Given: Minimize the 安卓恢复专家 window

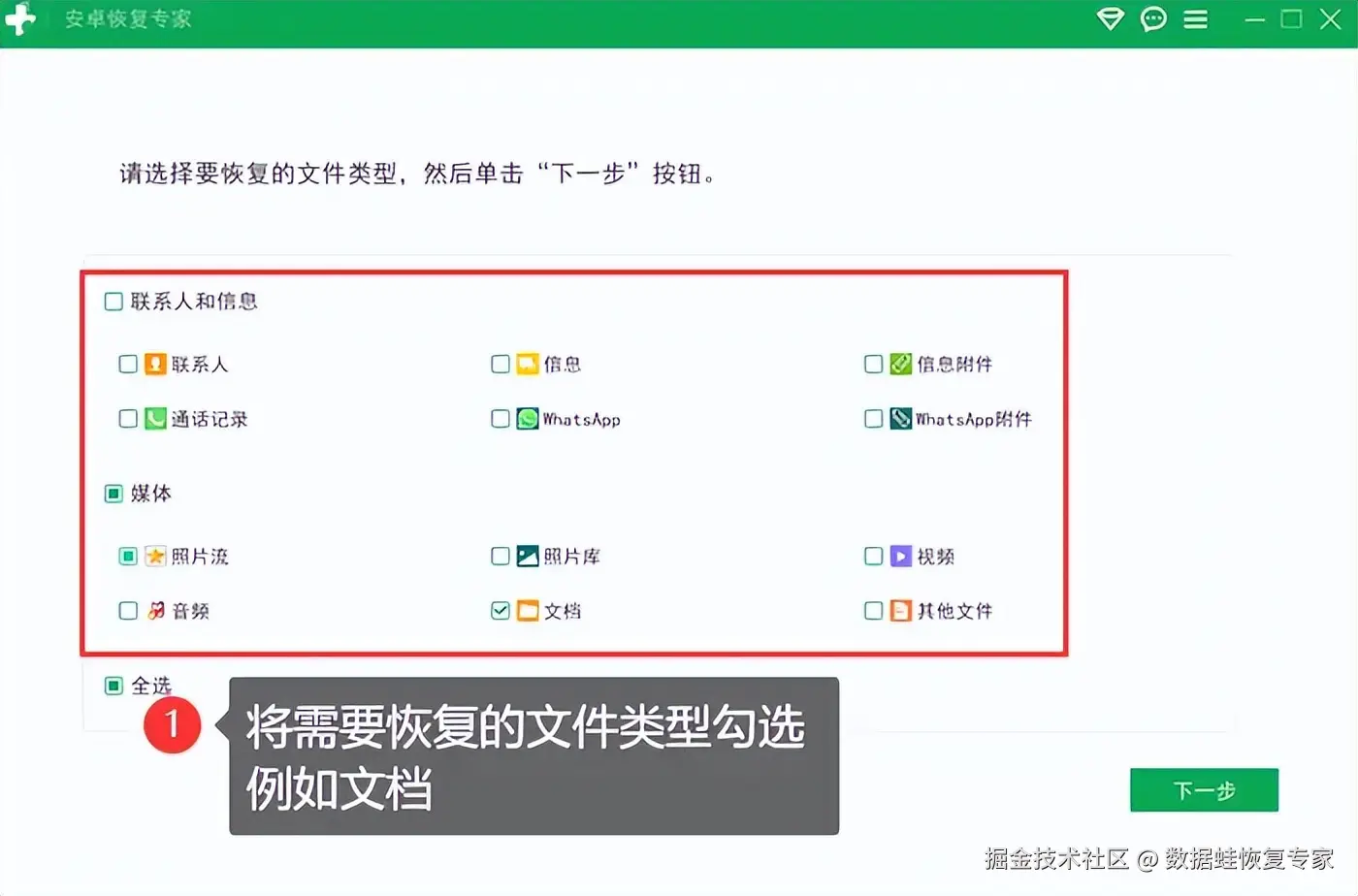Looking at the screenshot, I should click(x=1255, y=19).
